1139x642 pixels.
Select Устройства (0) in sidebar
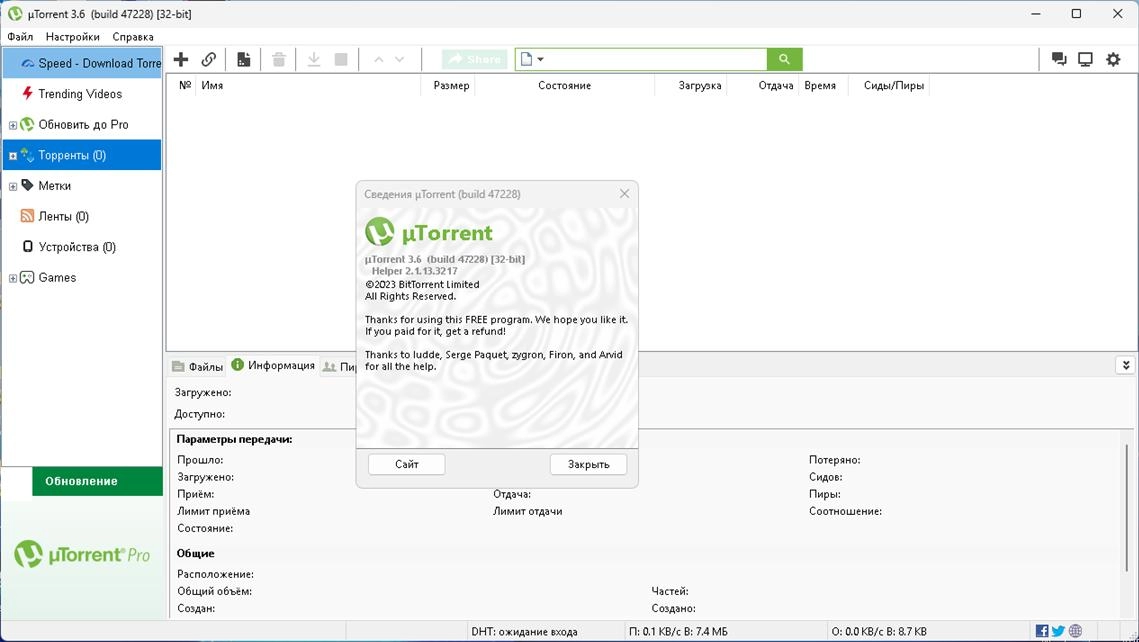pyautogui.click(x=77, y=247)
